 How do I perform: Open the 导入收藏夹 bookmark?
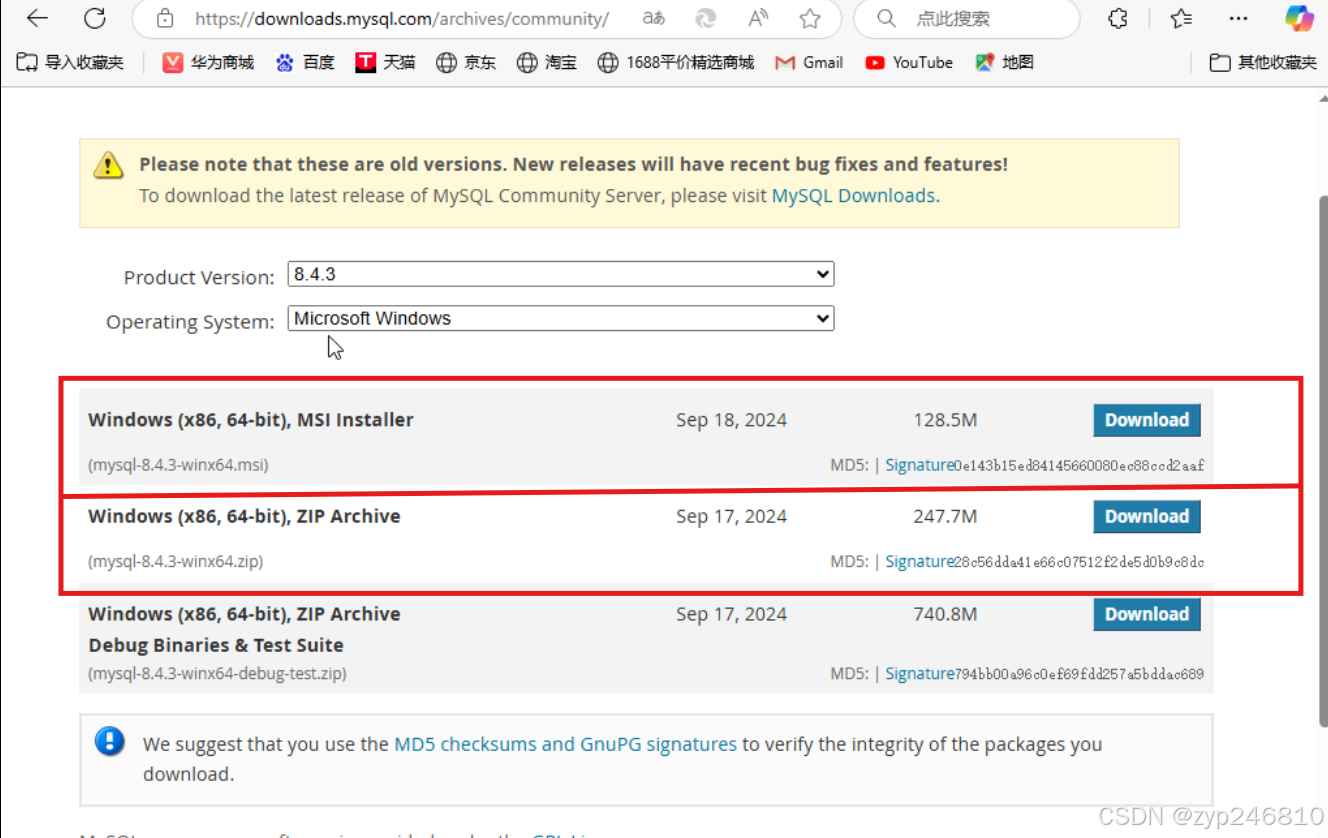coord(70,62)
